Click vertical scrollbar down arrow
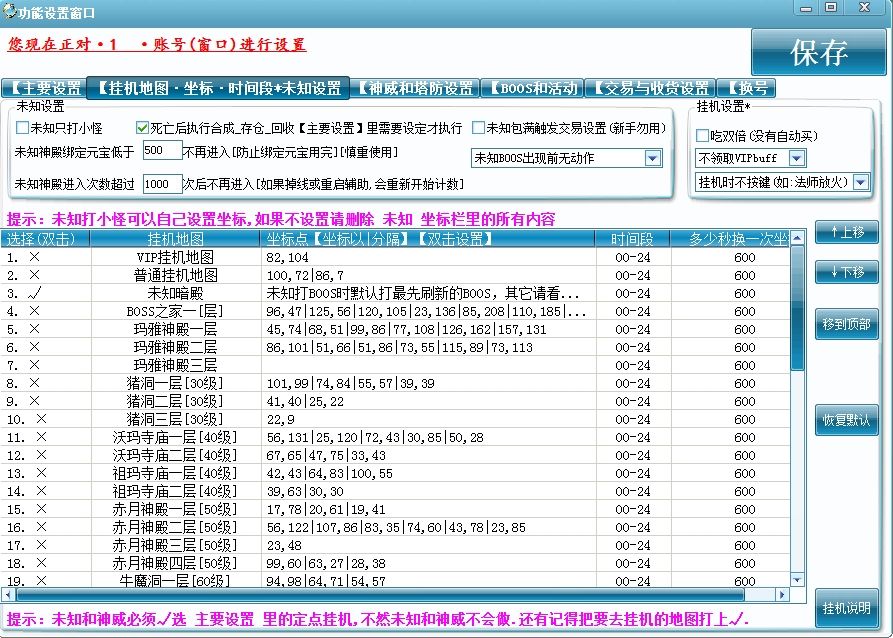Screen dimensions: 893x638 click(x=797, y=580)
